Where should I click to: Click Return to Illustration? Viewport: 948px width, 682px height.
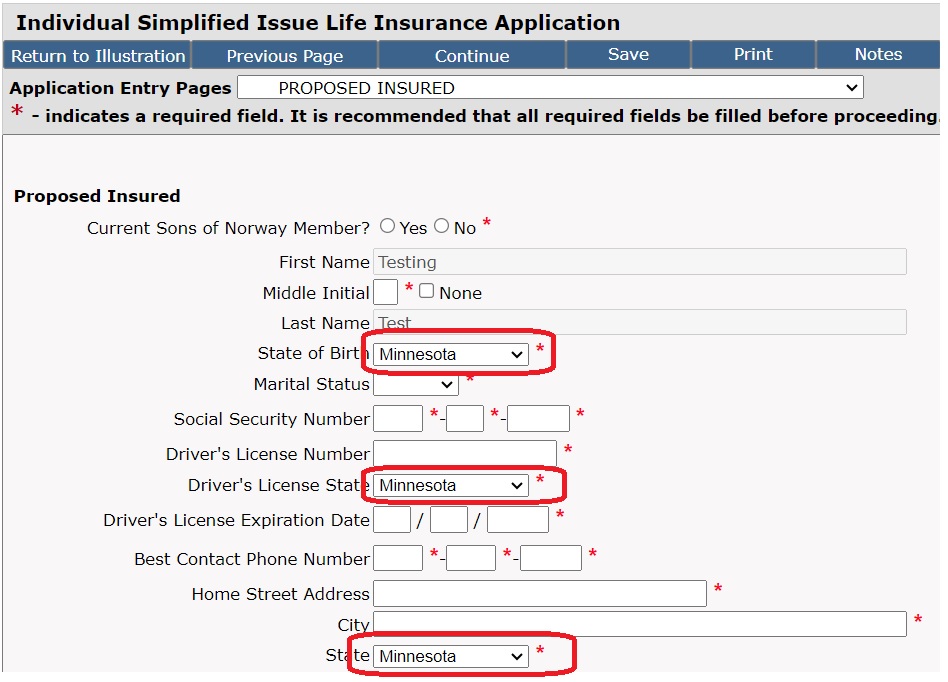(97, 56)
